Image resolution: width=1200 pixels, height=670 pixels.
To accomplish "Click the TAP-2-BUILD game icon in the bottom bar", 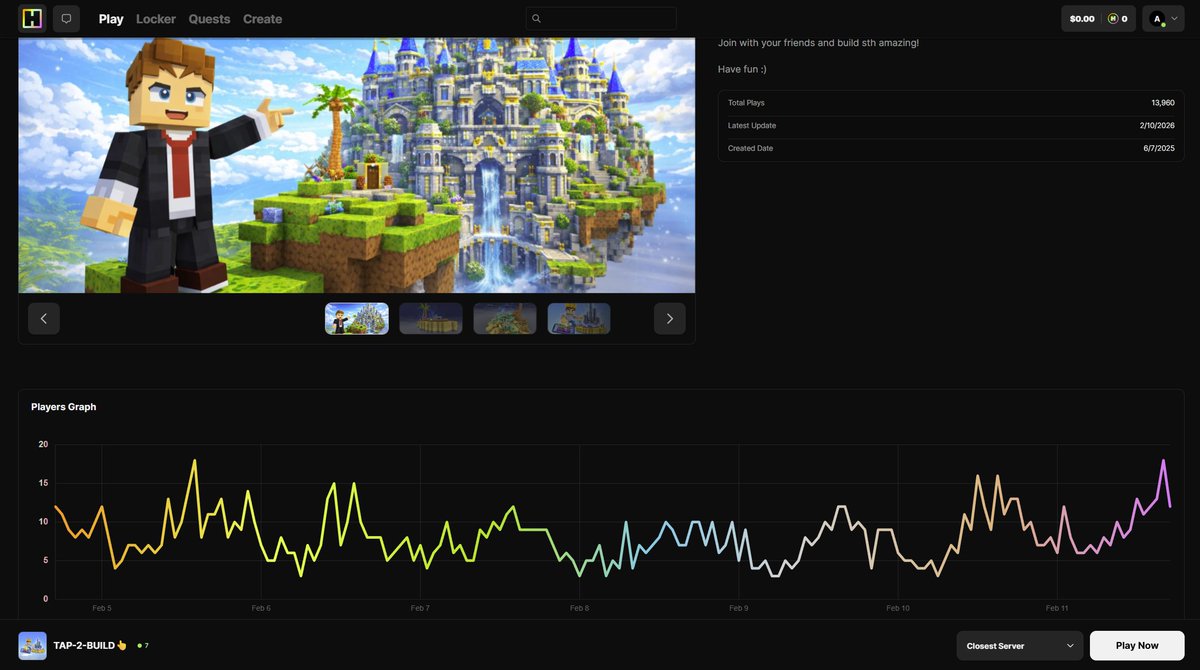I will pyautogui.click(x=33, y=645).
